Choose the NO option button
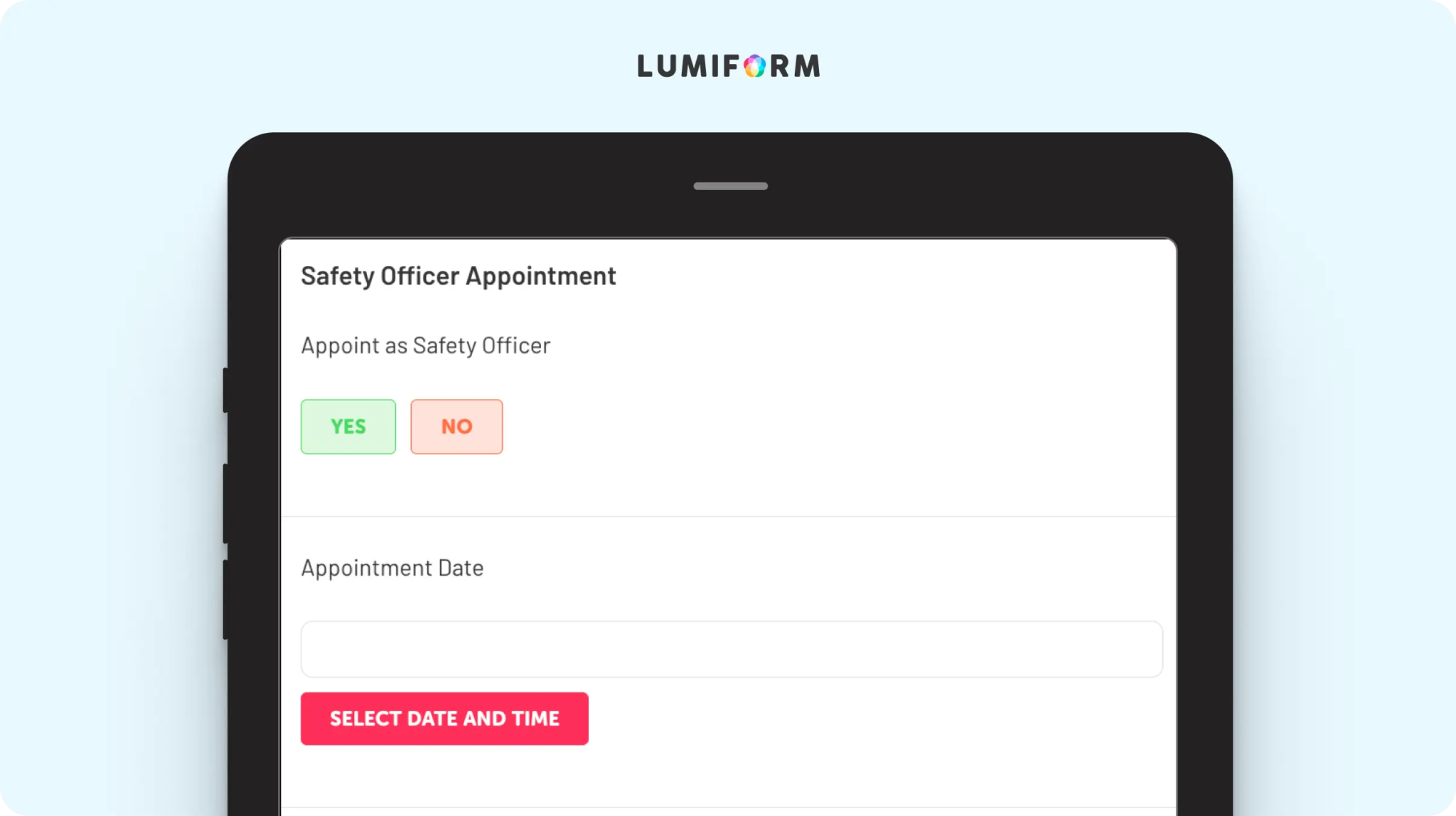Screen dimensions: 1456x816 pyautogui.click(x=456, y=426)
